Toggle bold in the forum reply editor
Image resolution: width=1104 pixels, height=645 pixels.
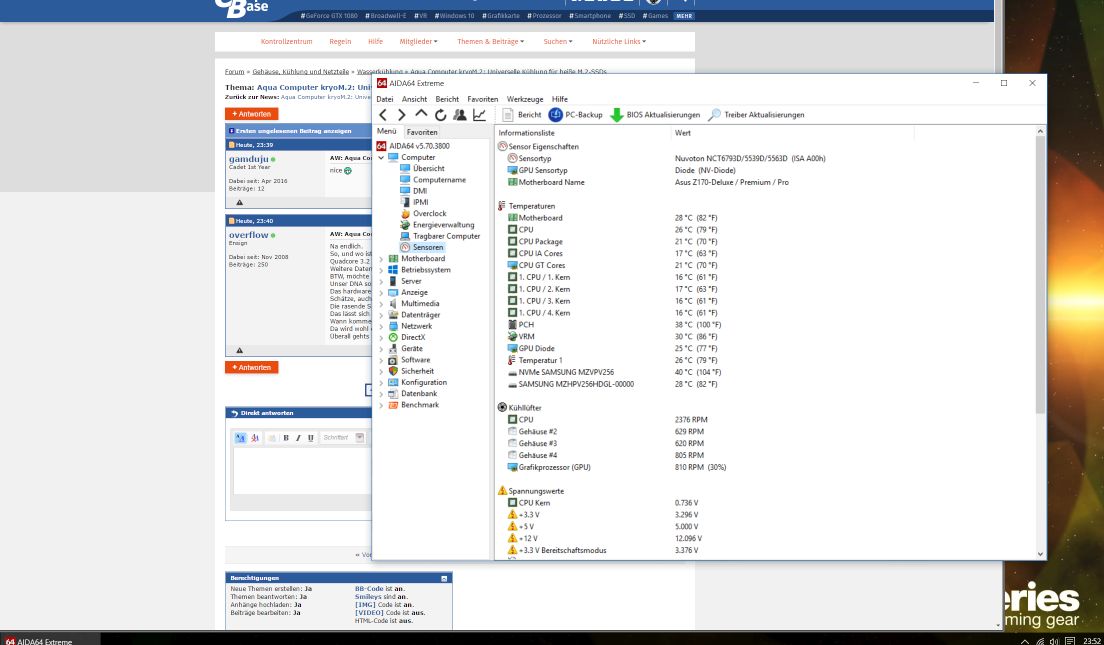tap(286, 438)
